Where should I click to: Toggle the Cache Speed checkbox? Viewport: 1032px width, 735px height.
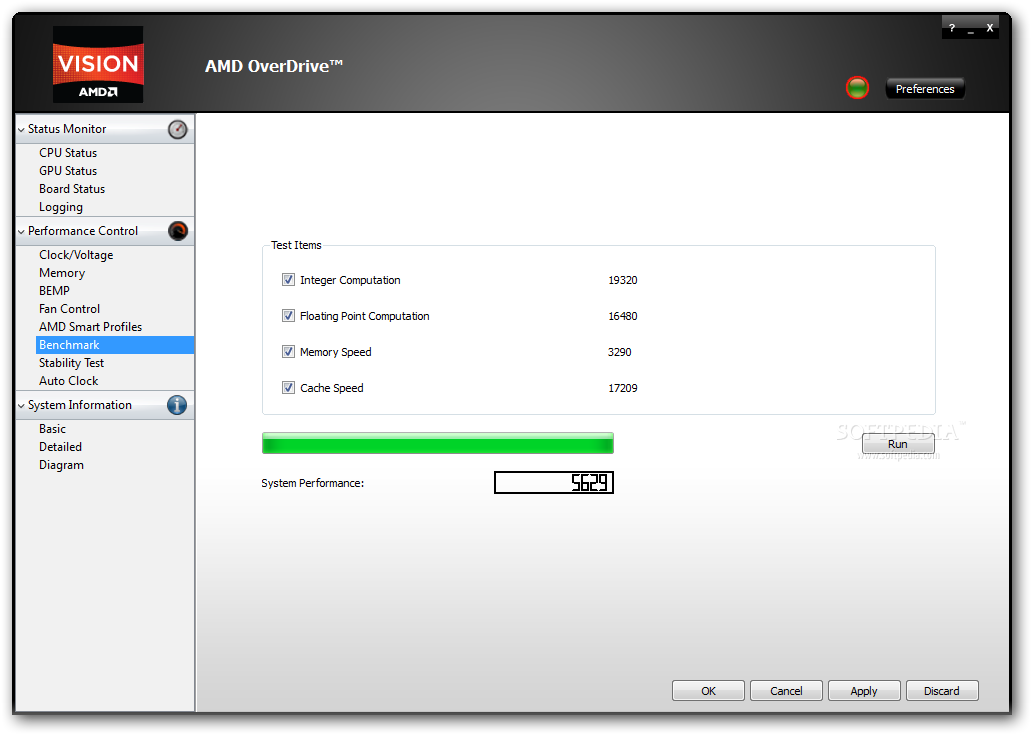coord(288,388)
